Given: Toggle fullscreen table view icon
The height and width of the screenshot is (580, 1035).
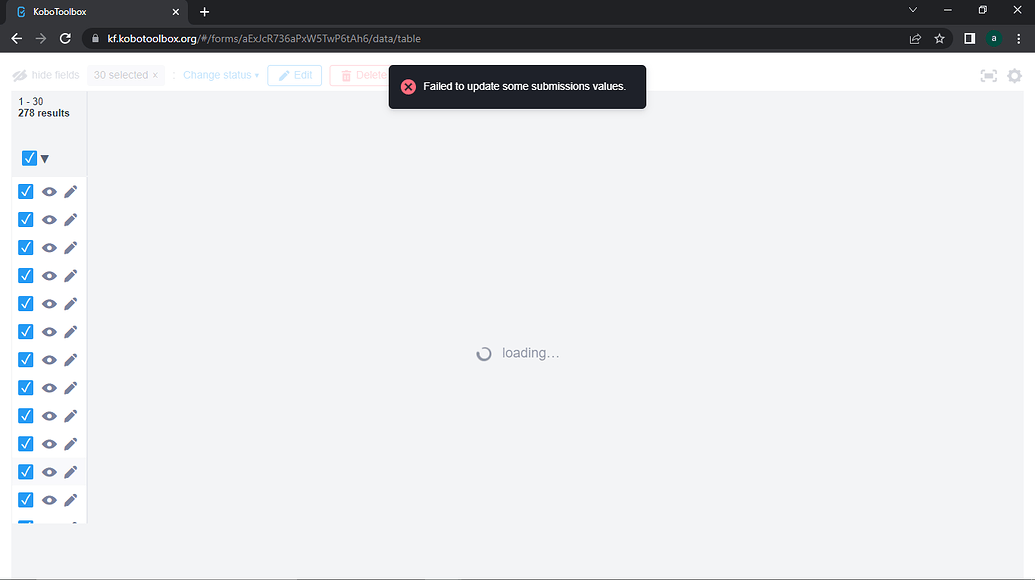Looking at the screenshot, I should (x=989, y=75).
